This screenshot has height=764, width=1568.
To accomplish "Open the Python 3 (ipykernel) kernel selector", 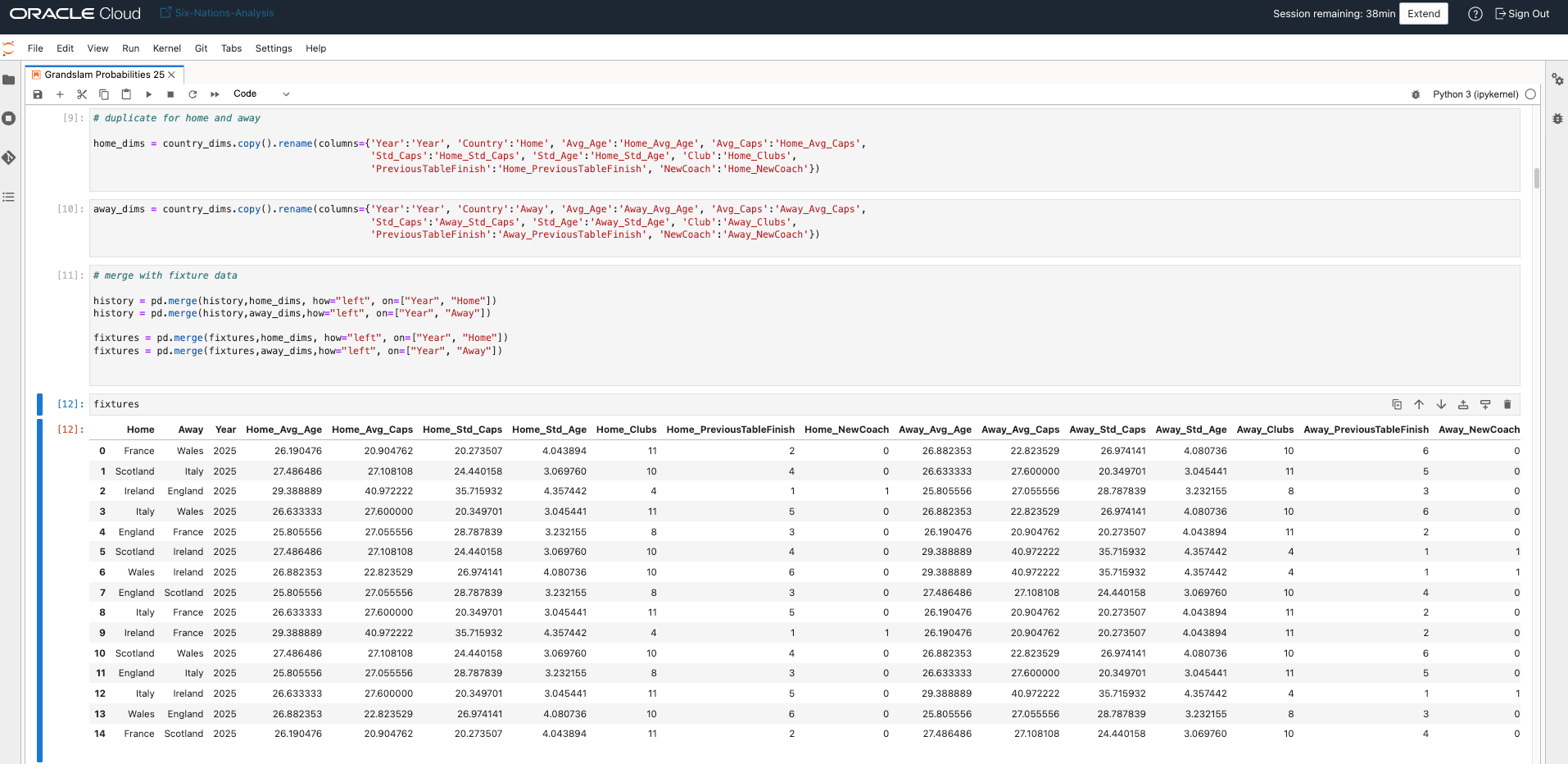I will click(1475, 94).
